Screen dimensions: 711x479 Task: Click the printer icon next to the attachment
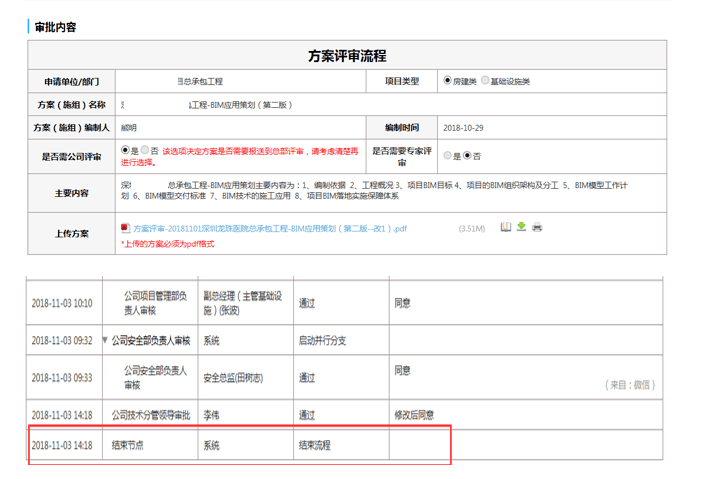click(537, 227)
